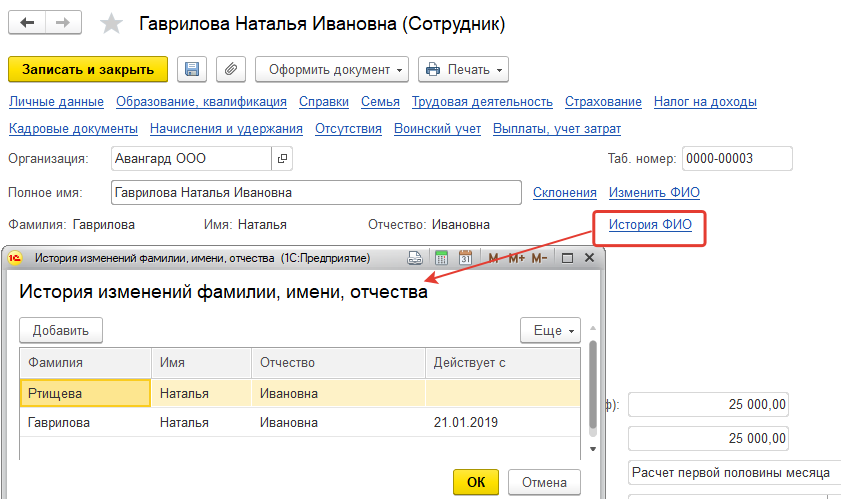The width and height of the screenshot is (841, 499).
Task: Close the name history dialog
Action: (589, 258)
